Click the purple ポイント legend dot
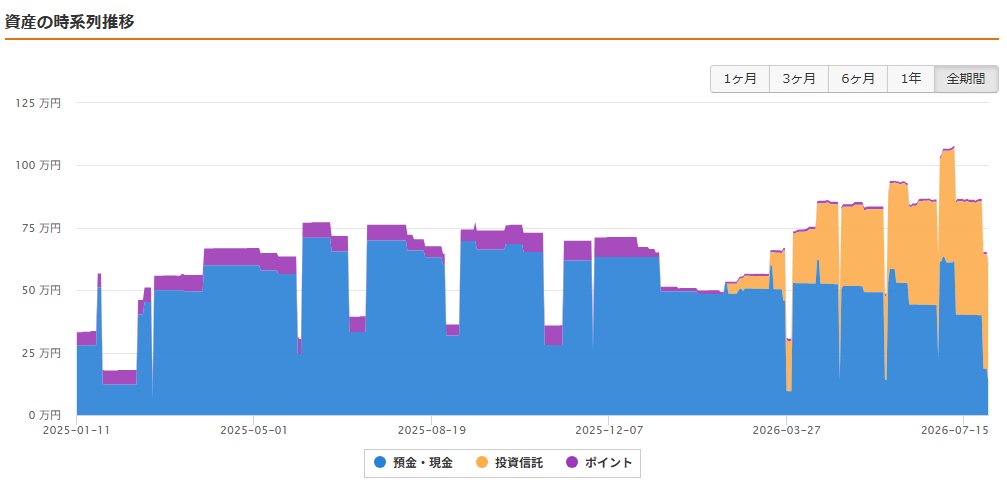 [572, 463]
